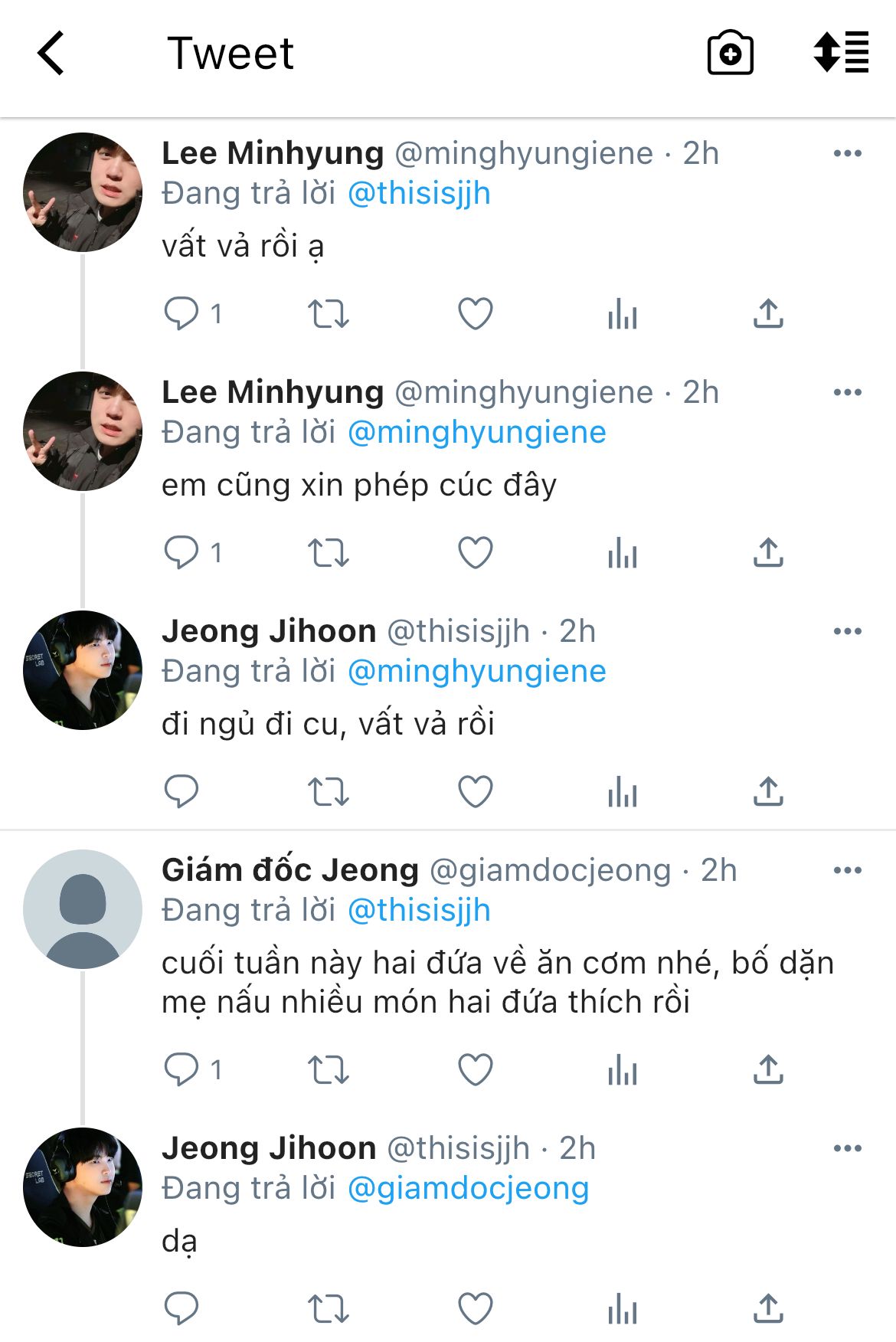Tap the camera screenshot icon in header
896x1342 pixels.
pos(730,54)
